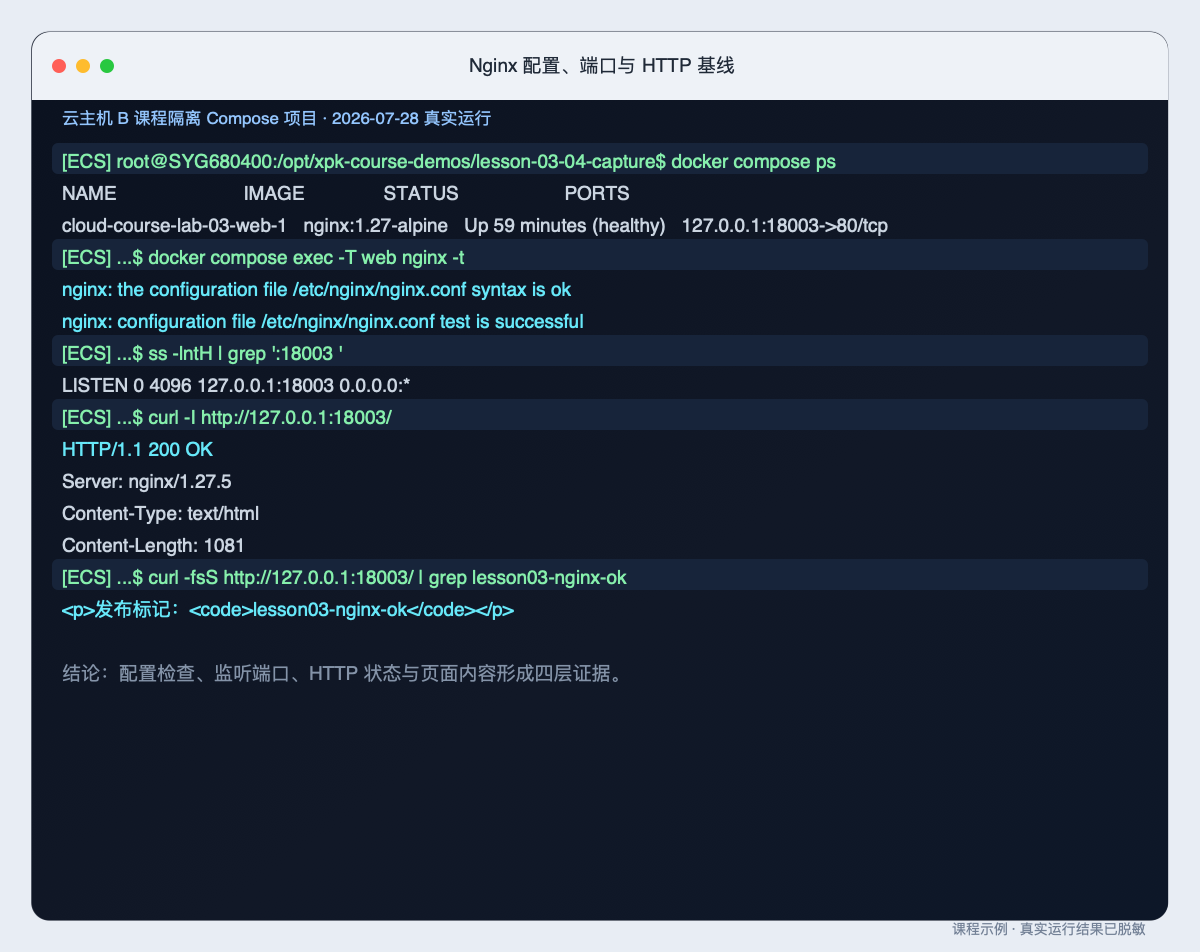Click the 'Content-Type: text/html' header line

click(161, 514)
